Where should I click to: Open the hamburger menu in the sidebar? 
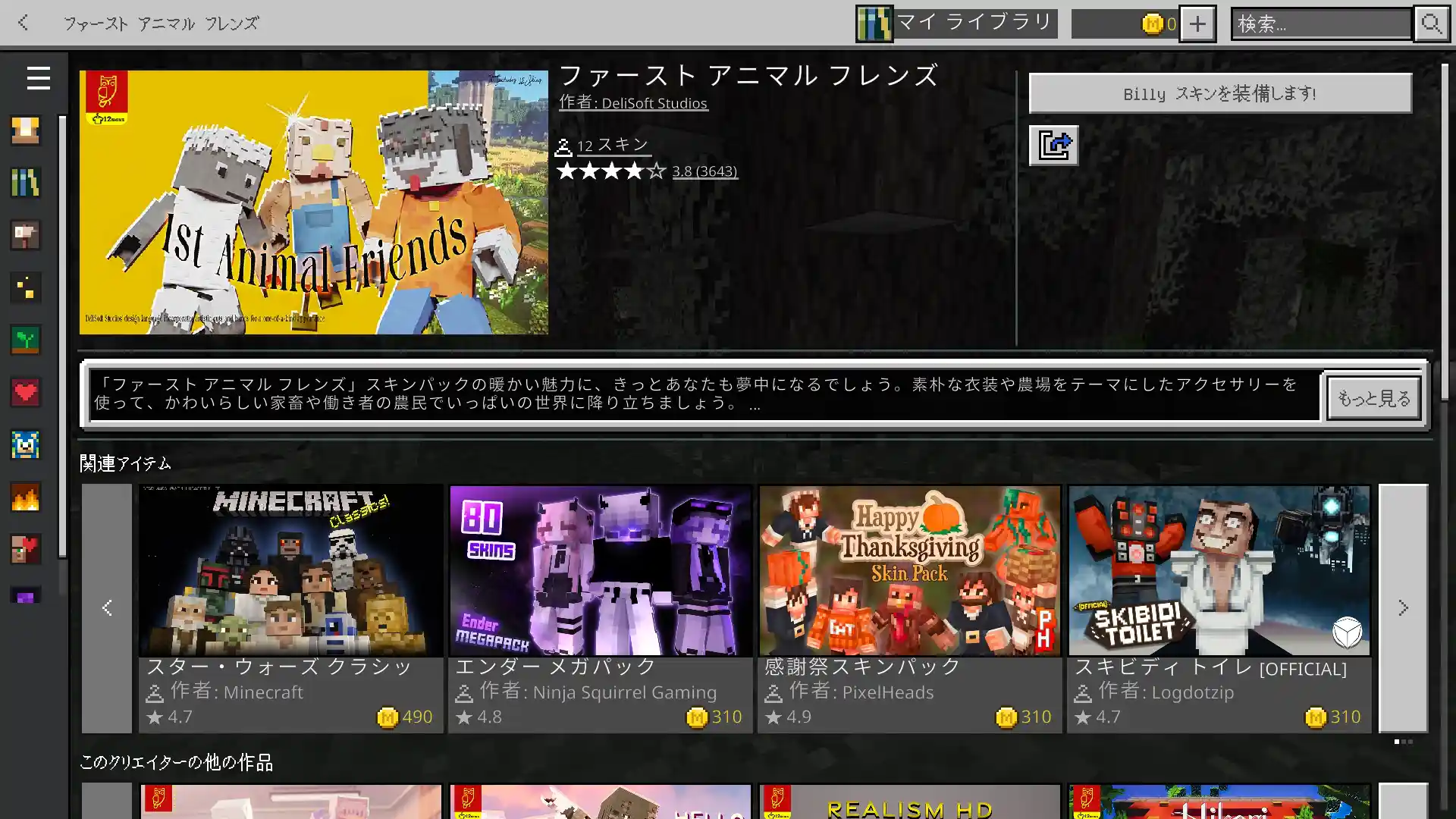click(38, 78)
